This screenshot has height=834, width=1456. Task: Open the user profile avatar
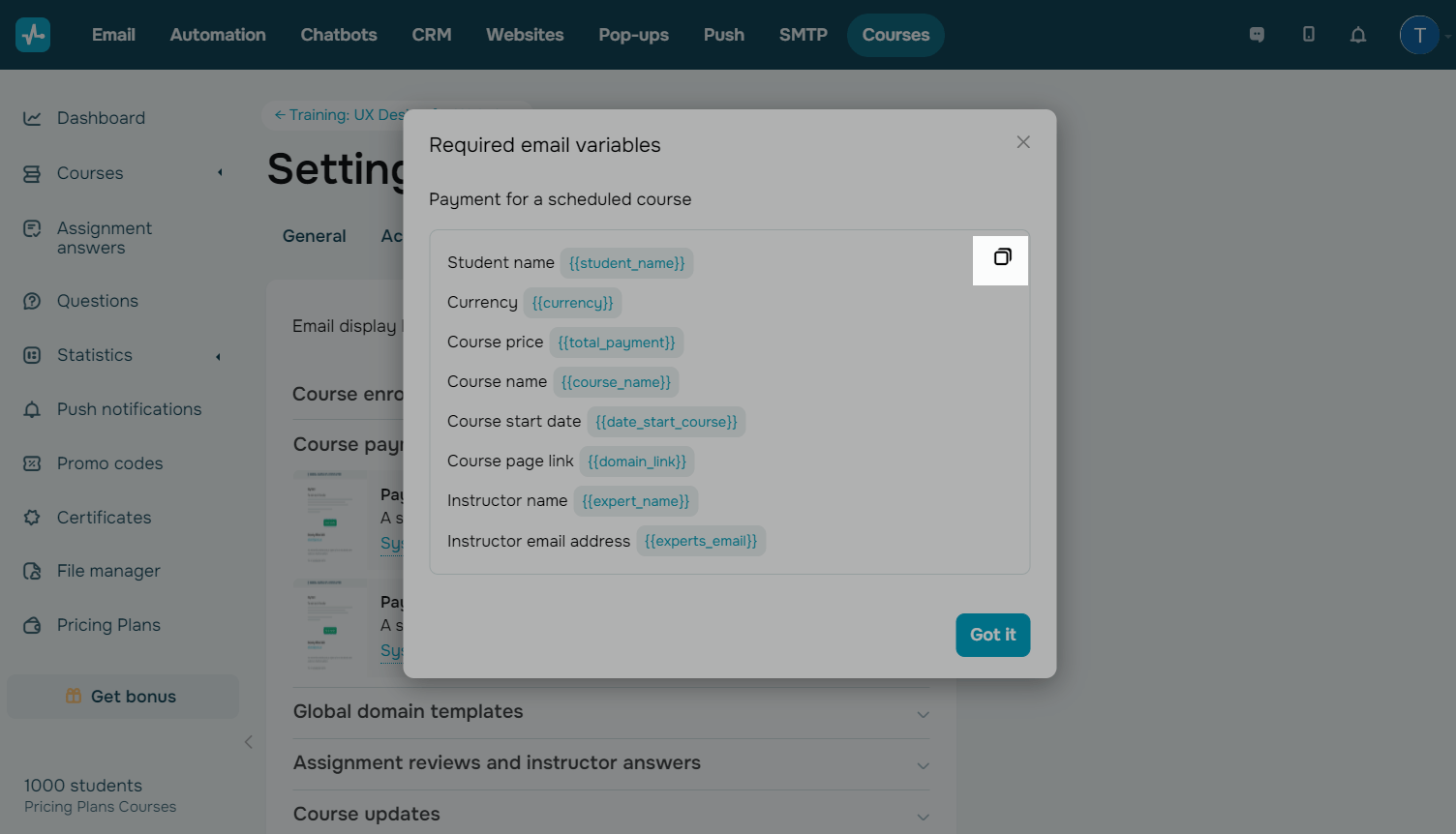[x=1419, y=35]
